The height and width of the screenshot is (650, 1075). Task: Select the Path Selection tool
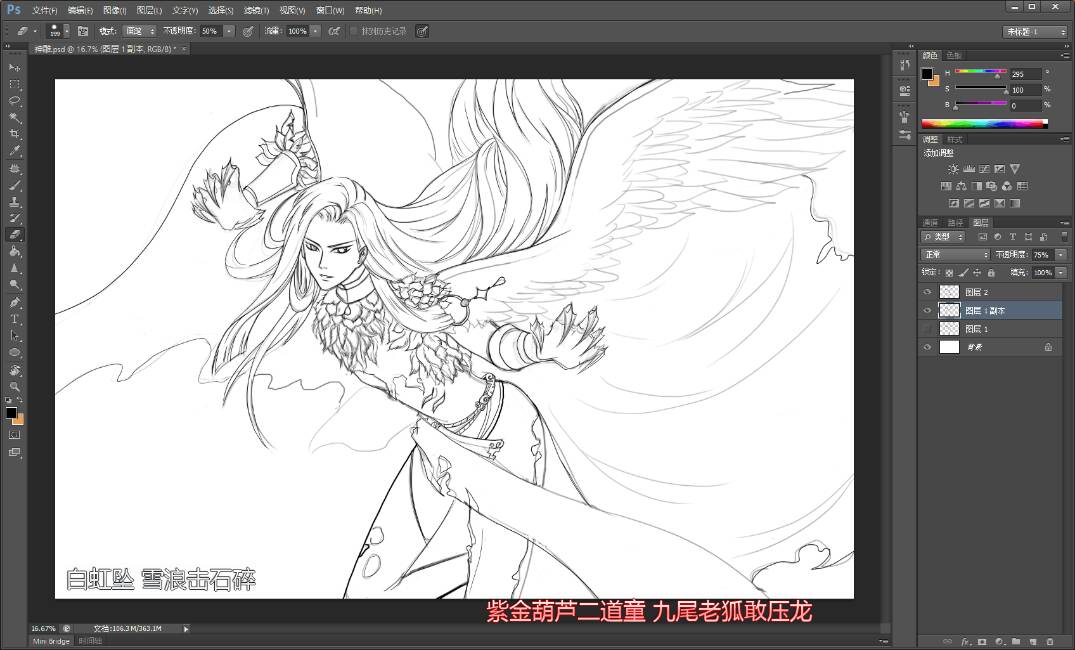[14, 335]
